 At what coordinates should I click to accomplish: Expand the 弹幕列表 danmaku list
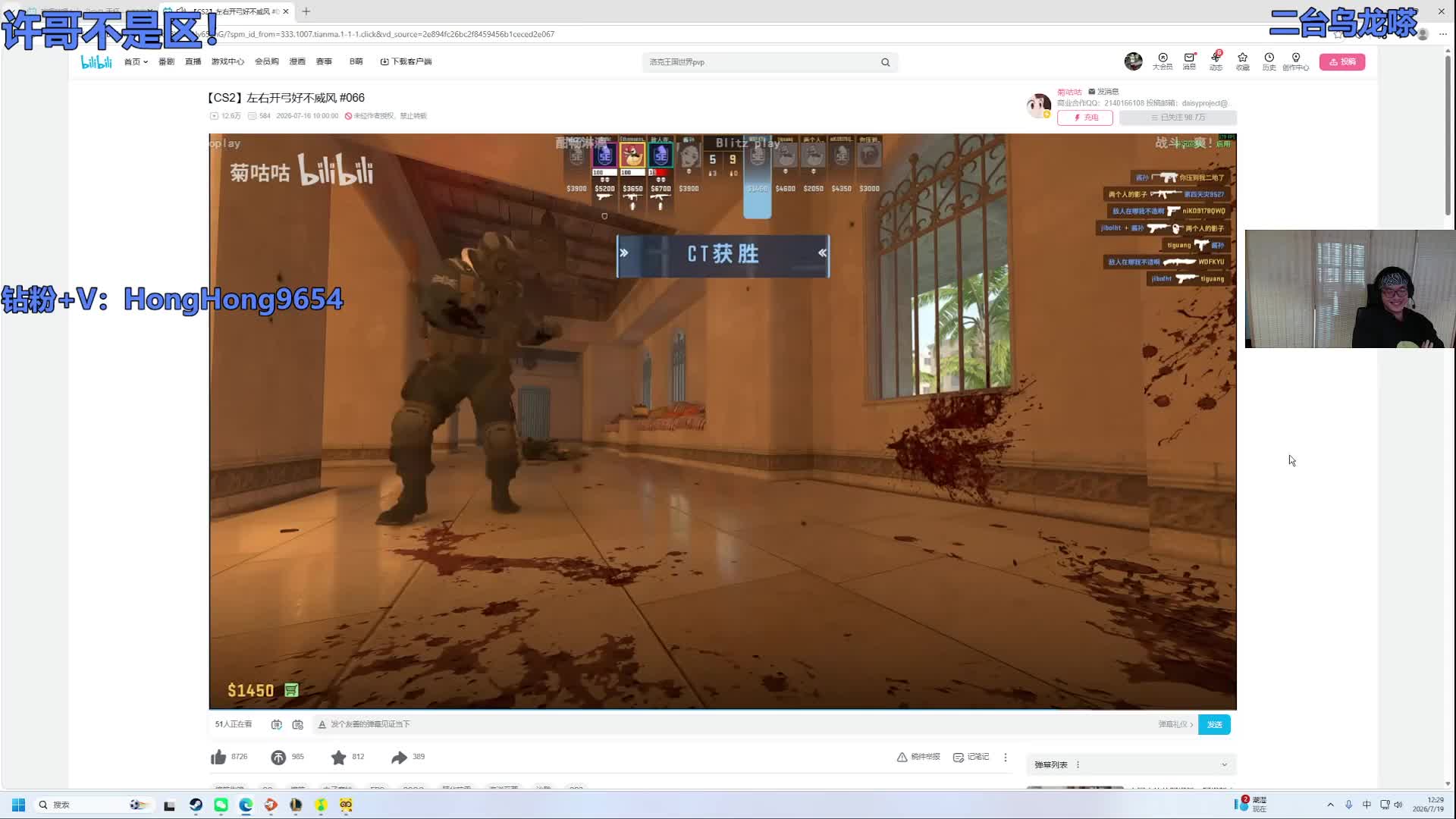pos(1223,764)
